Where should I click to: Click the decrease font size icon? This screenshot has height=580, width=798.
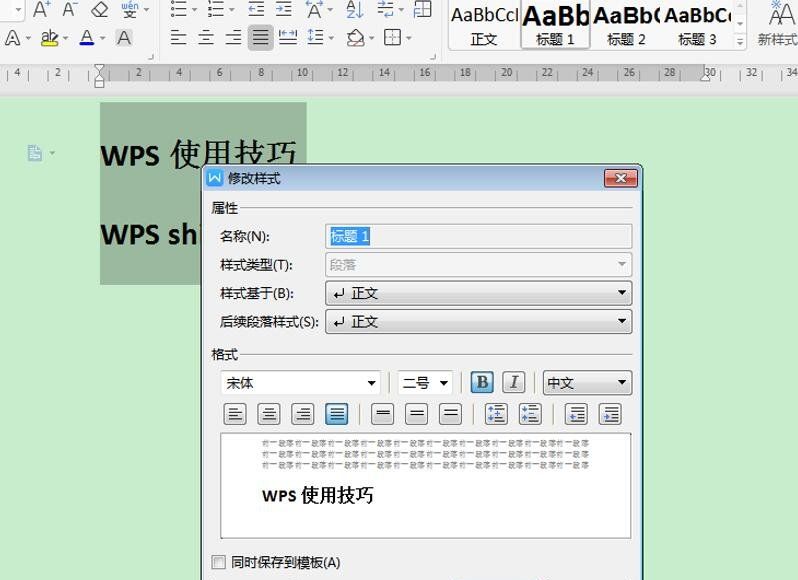[x=69, y=9]
